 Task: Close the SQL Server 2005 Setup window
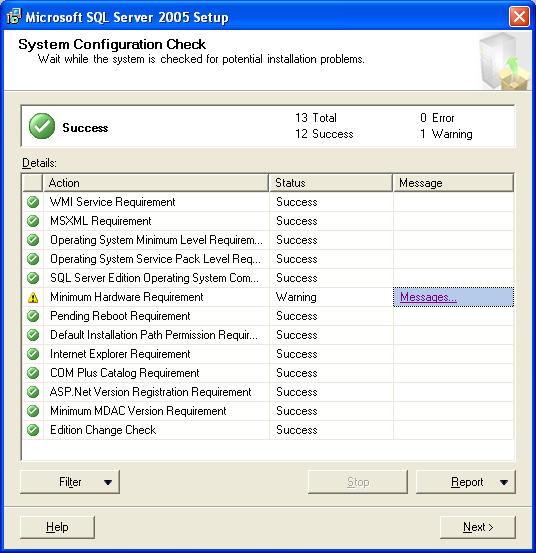pyautogui.click(x=519, y=17)
